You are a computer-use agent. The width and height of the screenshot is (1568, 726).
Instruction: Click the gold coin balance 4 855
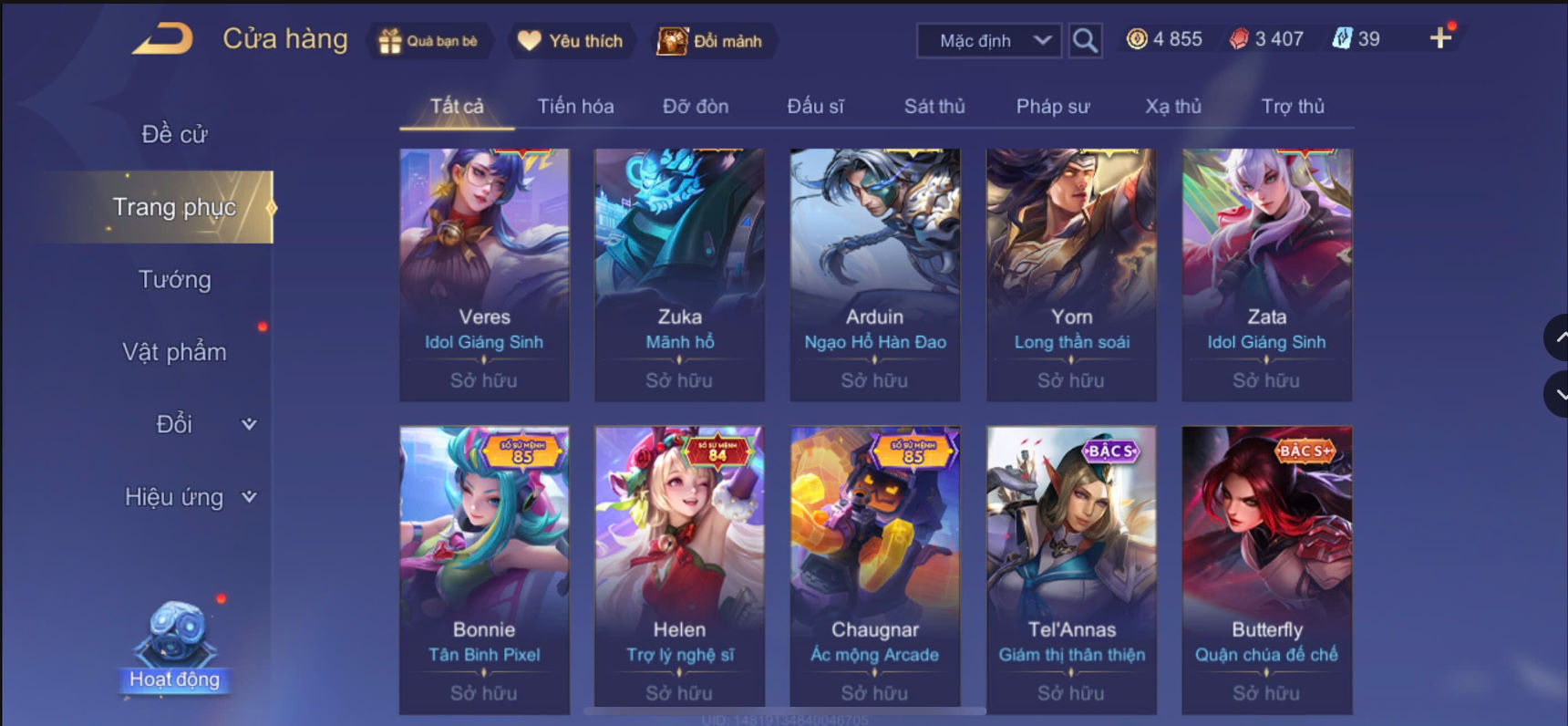tap(1164, 39)
